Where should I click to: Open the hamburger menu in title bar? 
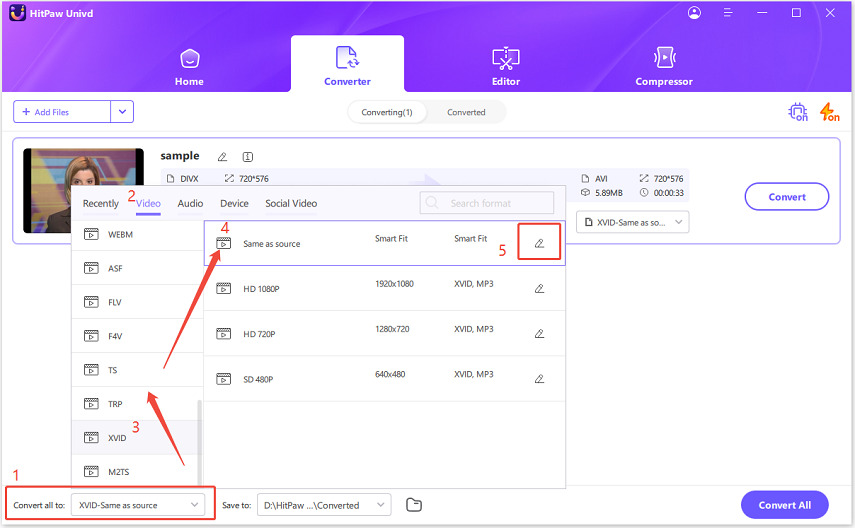tap(728, 13)
